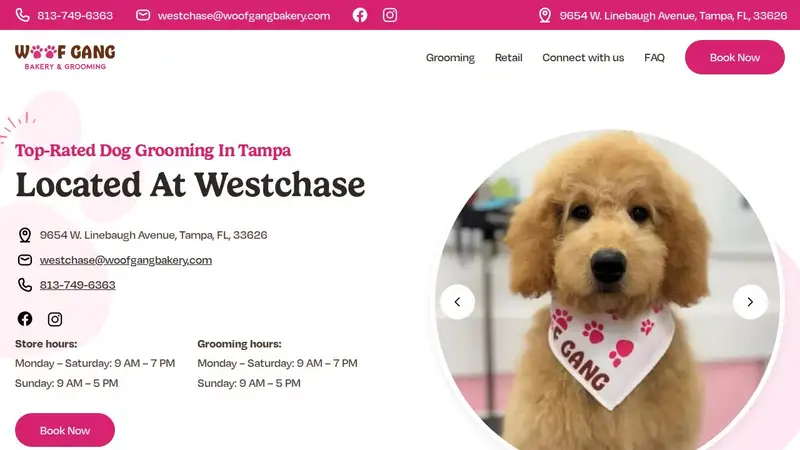
Task: Click Store hours Monday – Saturday: 9 AM – 7 PM
Action: (x=95, y=363)
